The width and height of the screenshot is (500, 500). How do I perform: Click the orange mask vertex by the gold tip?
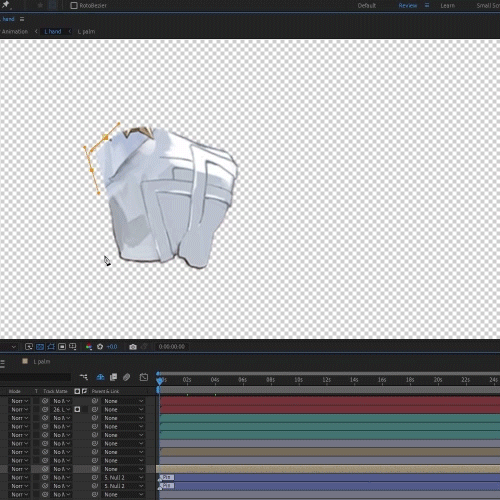click(x=105, y=137)
